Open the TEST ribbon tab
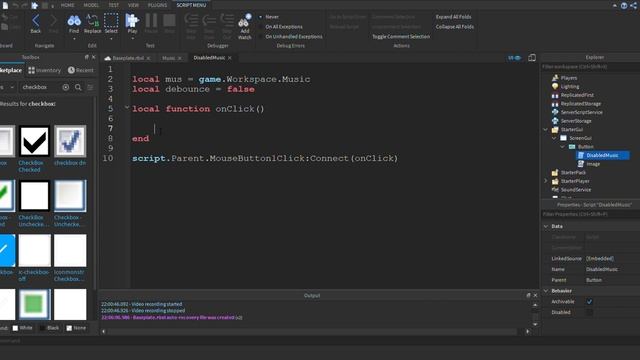This screenshot has width=640, height=360. click(x=113, y=5)
